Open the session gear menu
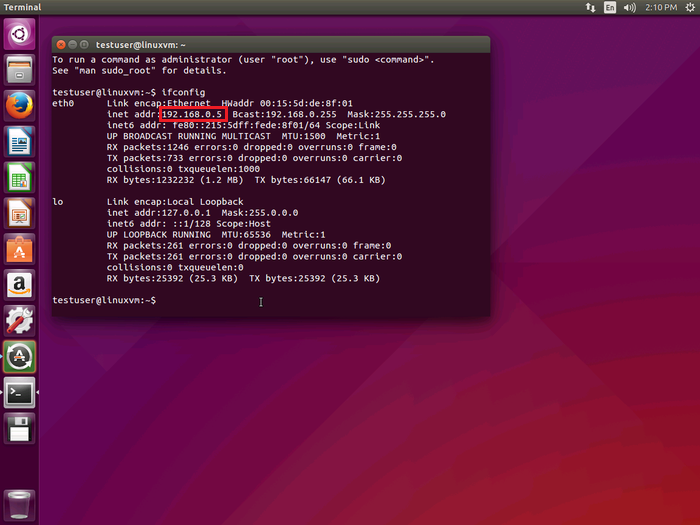Image resolution: width=700 pixels, height=525 pixels. pos(690,8)
